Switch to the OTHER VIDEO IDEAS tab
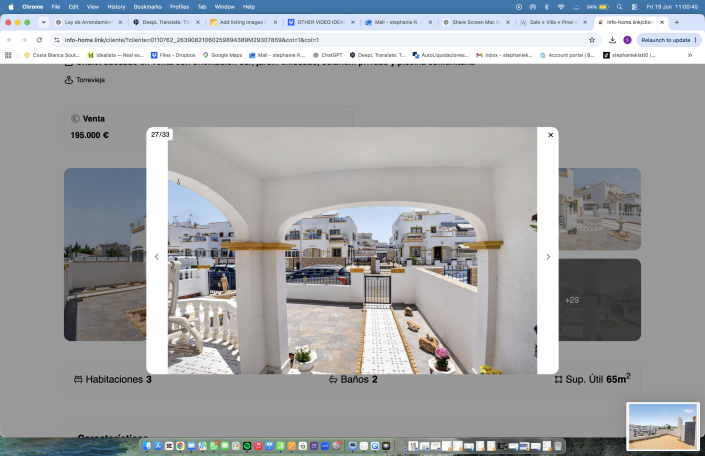705x456 pixels. click(321, 22)
